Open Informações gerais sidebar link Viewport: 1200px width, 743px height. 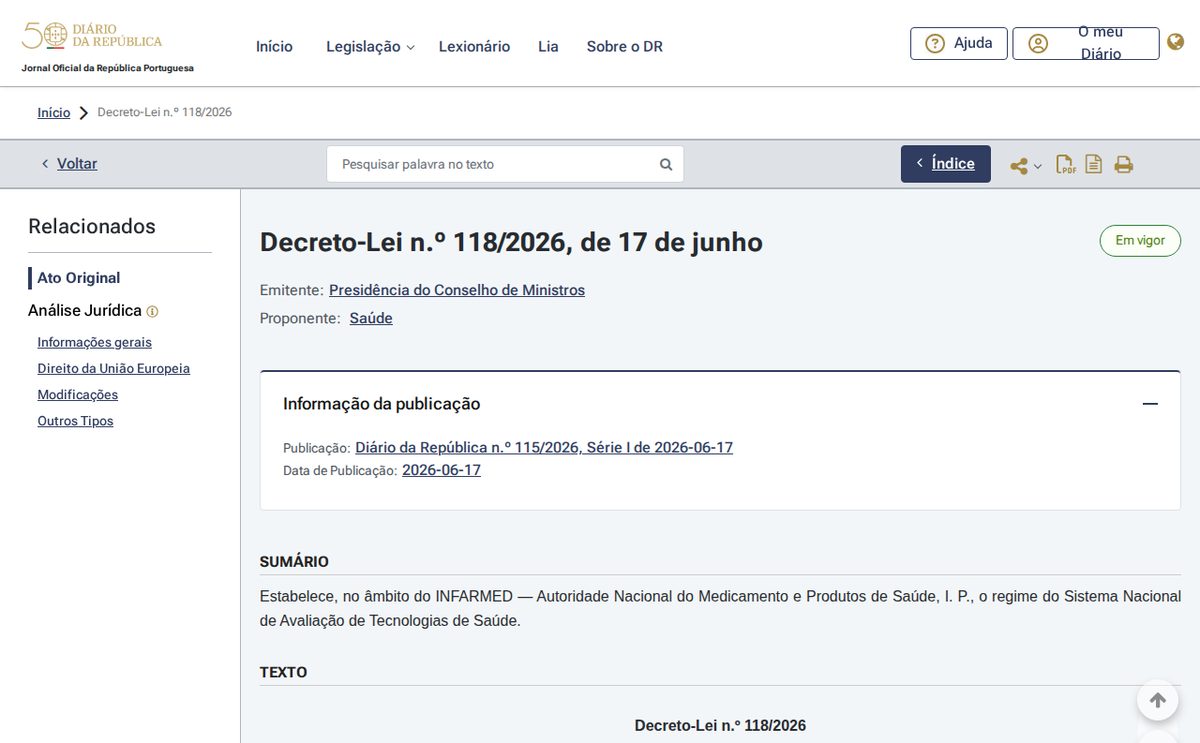click(95, 342)
